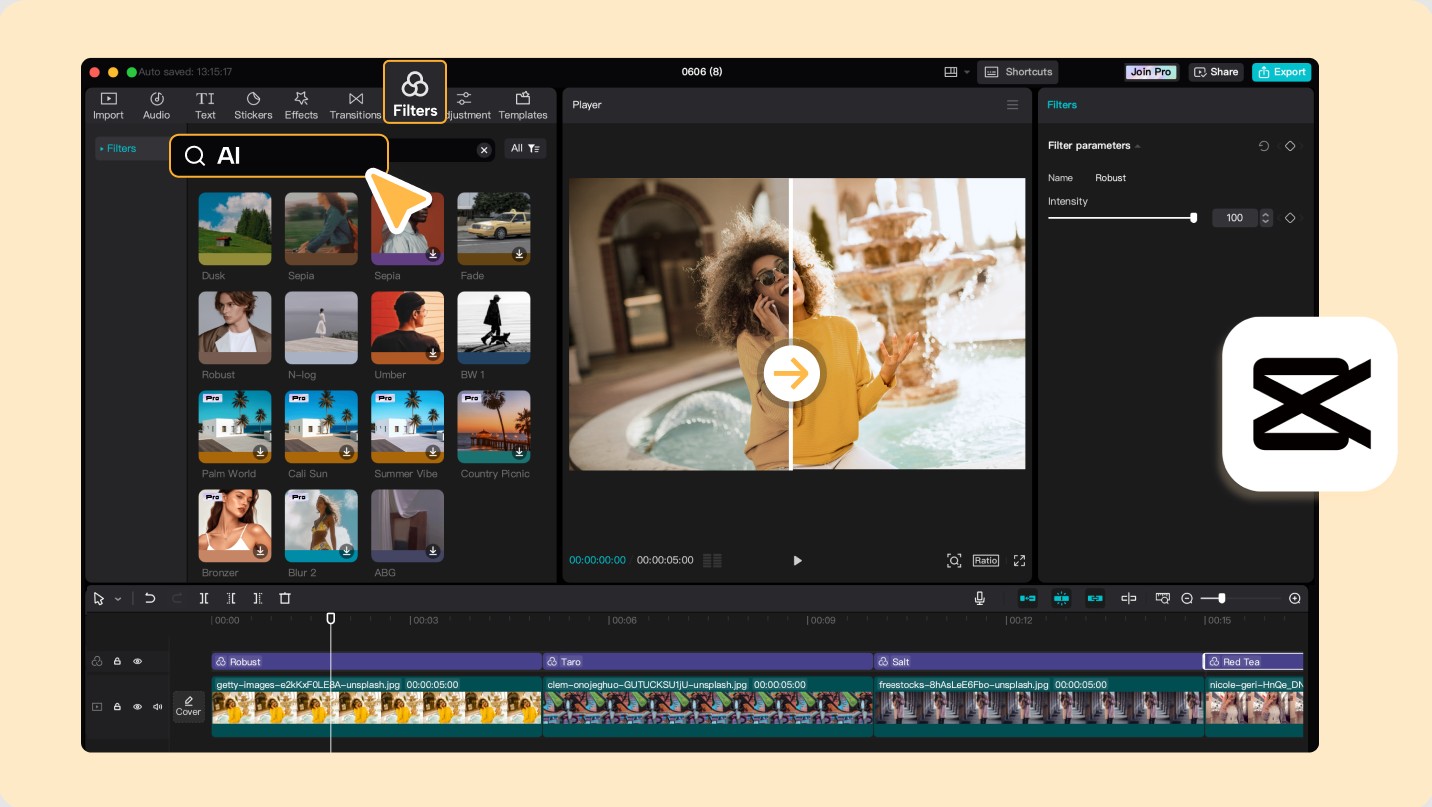Open the Templates tab
The image size is (1432, 807).
pos(523,105)
